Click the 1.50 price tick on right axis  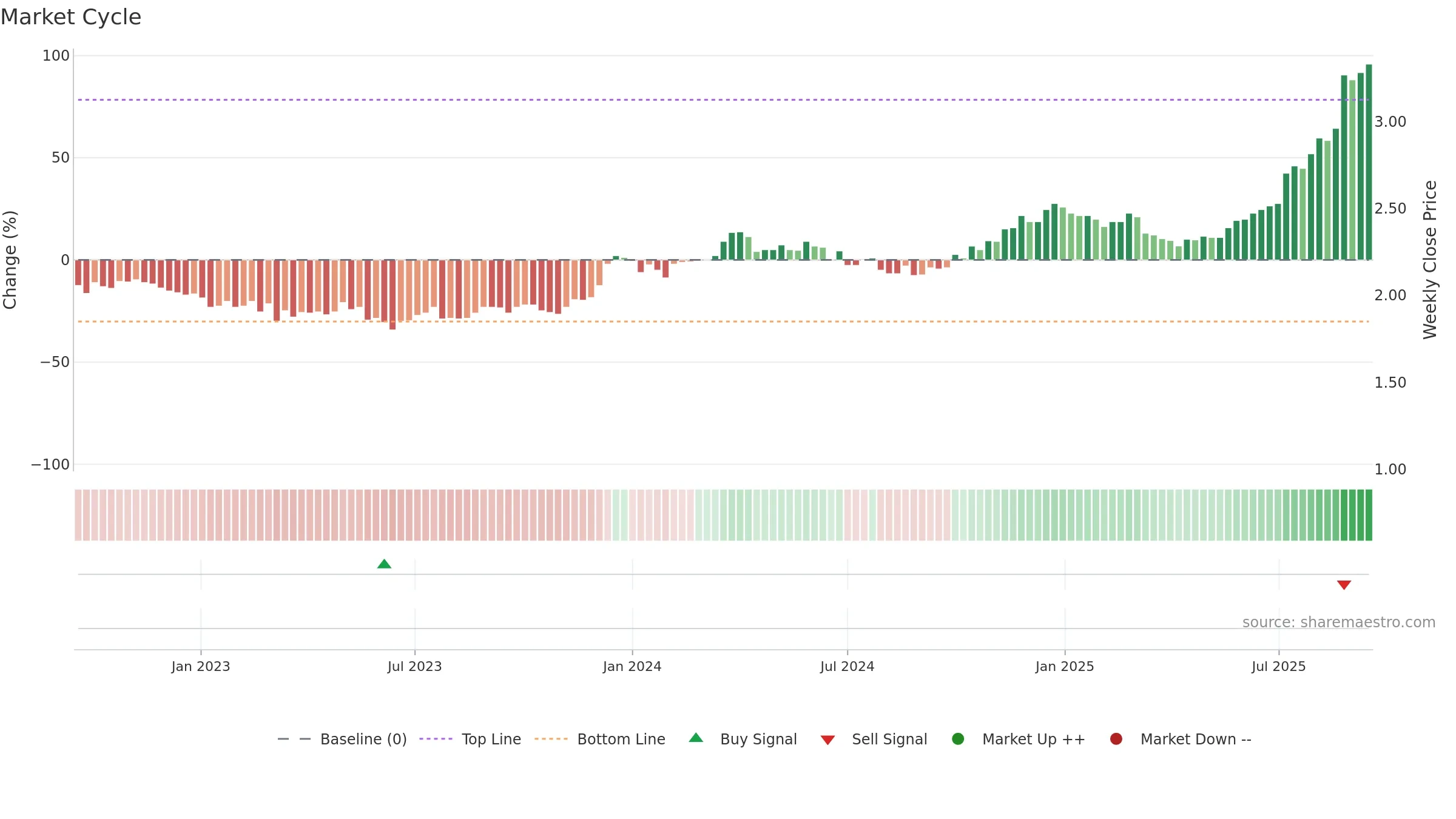(x=1390, y=383)
